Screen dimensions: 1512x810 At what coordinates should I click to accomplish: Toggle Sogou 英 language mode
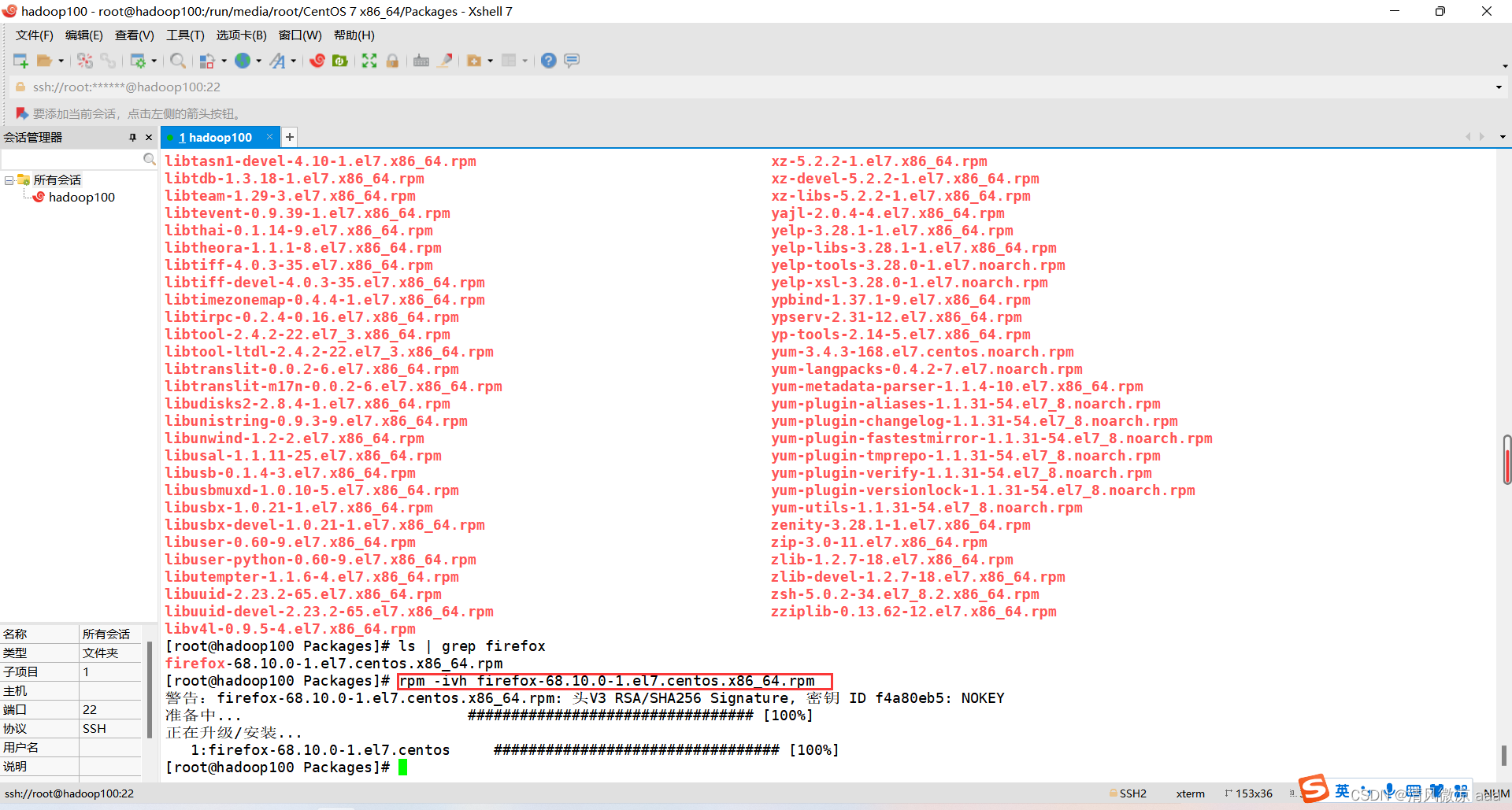click(x=1342, y=791)
